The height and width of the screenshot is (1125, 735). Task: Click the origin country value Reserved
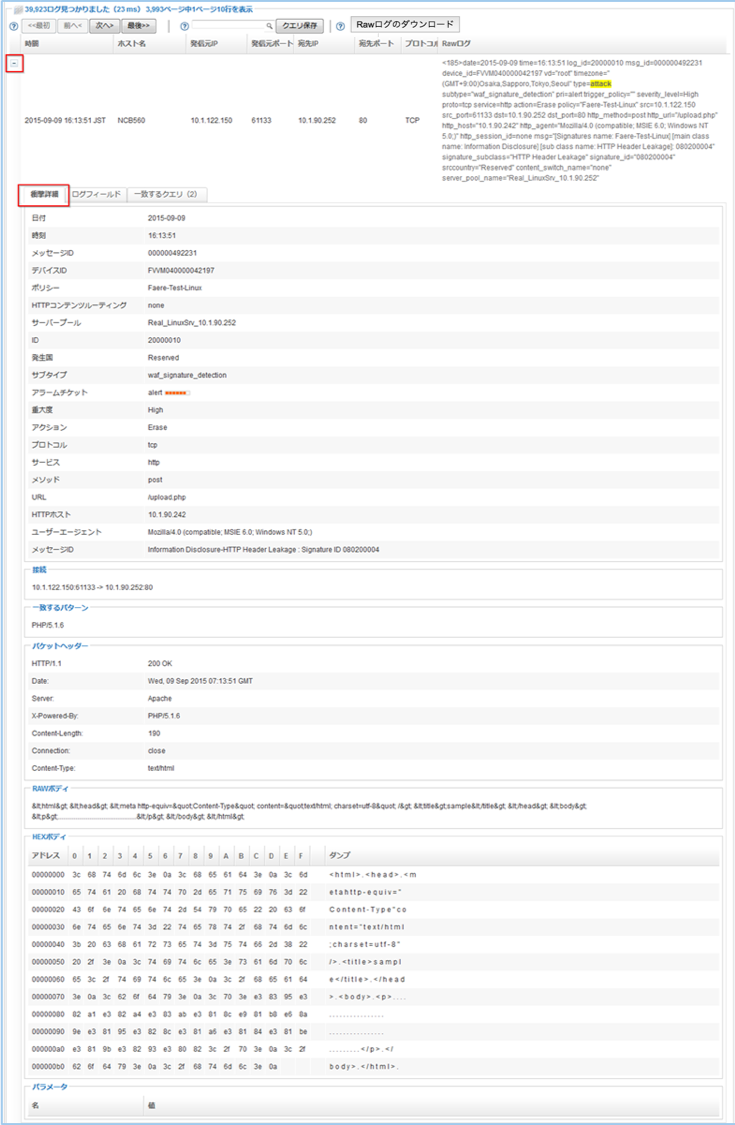(164, 357)
